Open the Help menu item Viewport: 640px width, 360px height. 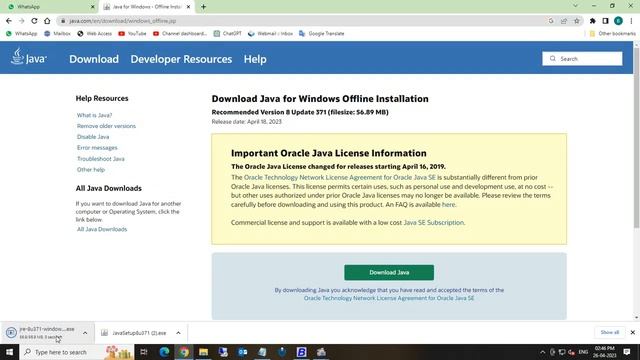coord(255,59)
